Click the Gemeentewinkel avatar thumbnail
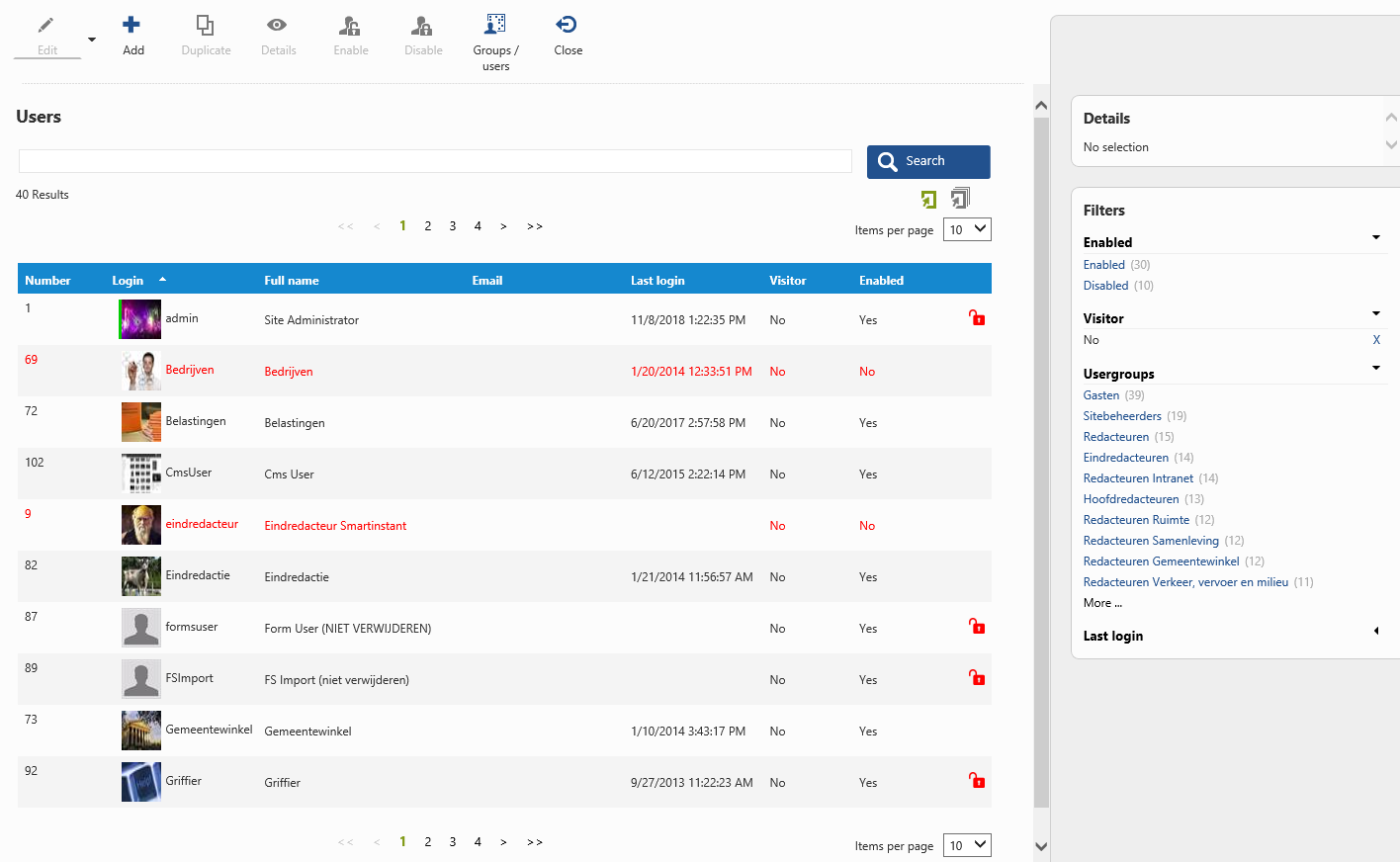Image resolution: width=1400 pixels, height=862 pixels. pyautogui.click(x=141, y=731)
